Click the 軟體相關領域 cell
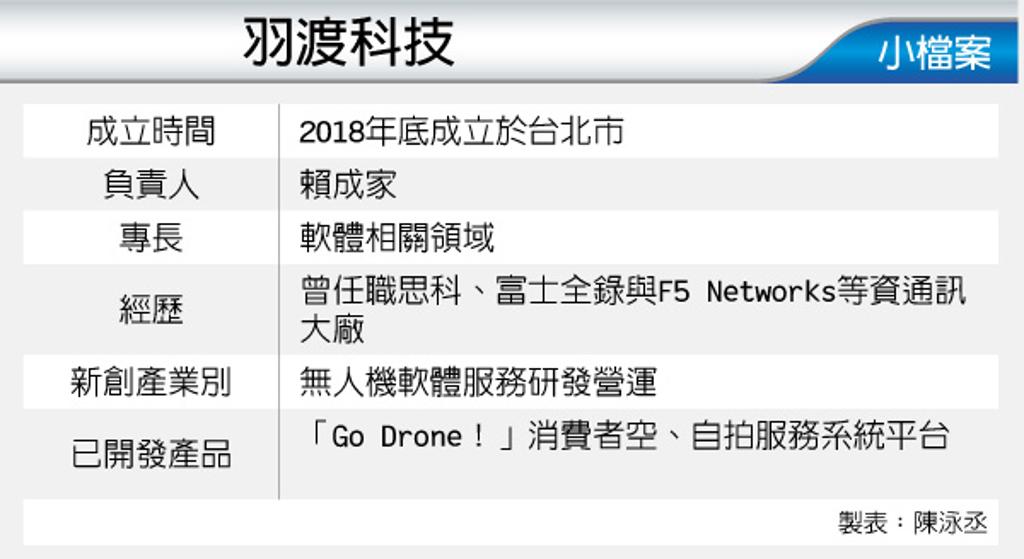Image resolution: width=1024 pixels, height=559 pixels. (x=397, y=238)
